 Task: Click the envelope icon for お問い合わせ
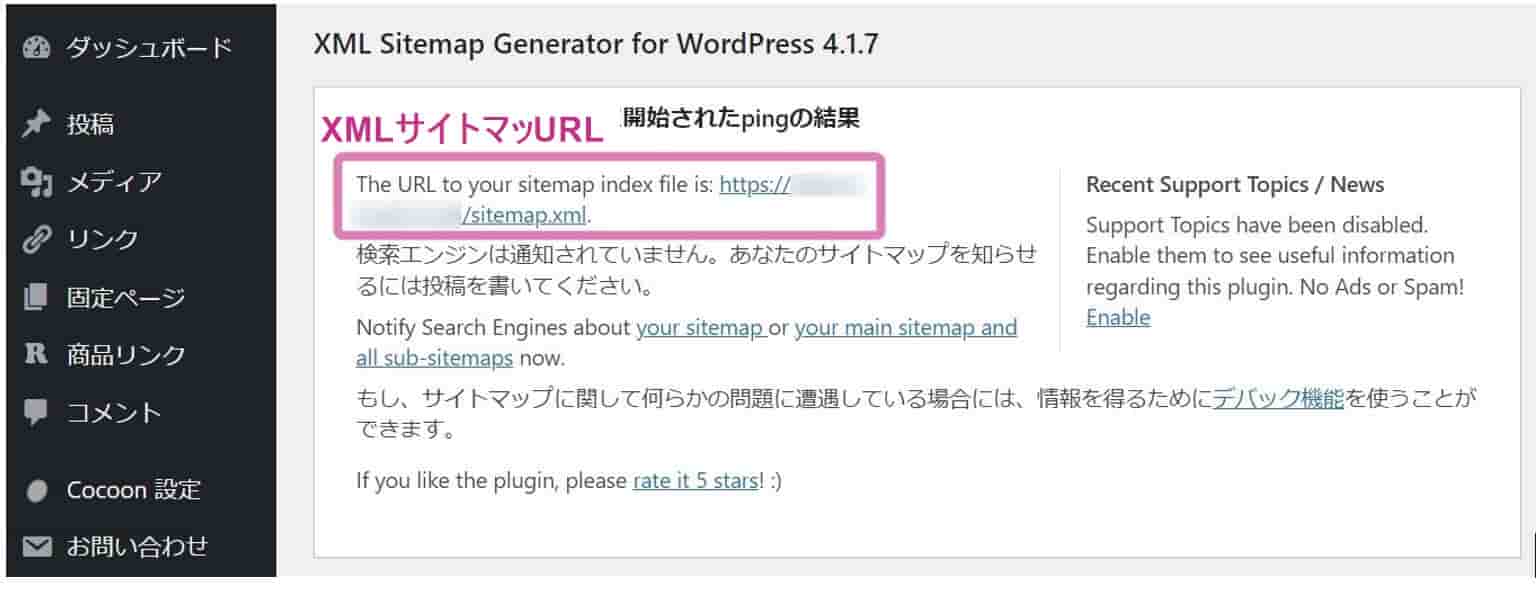point(37,547)
